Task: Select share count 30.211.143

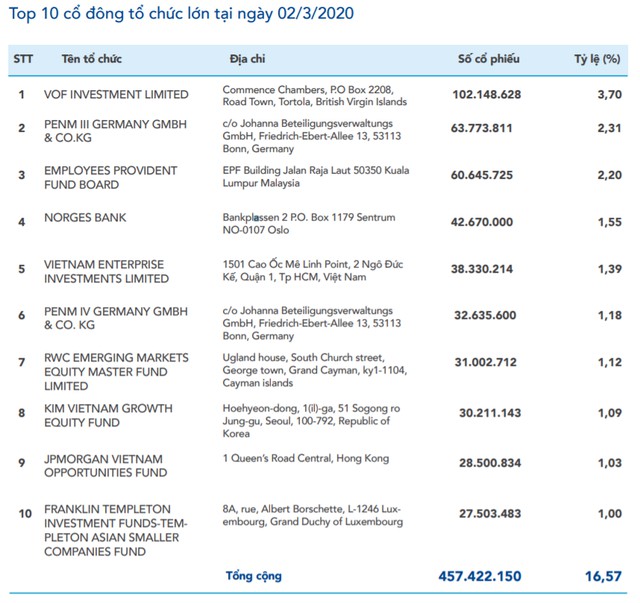Action: coord(490,413)
